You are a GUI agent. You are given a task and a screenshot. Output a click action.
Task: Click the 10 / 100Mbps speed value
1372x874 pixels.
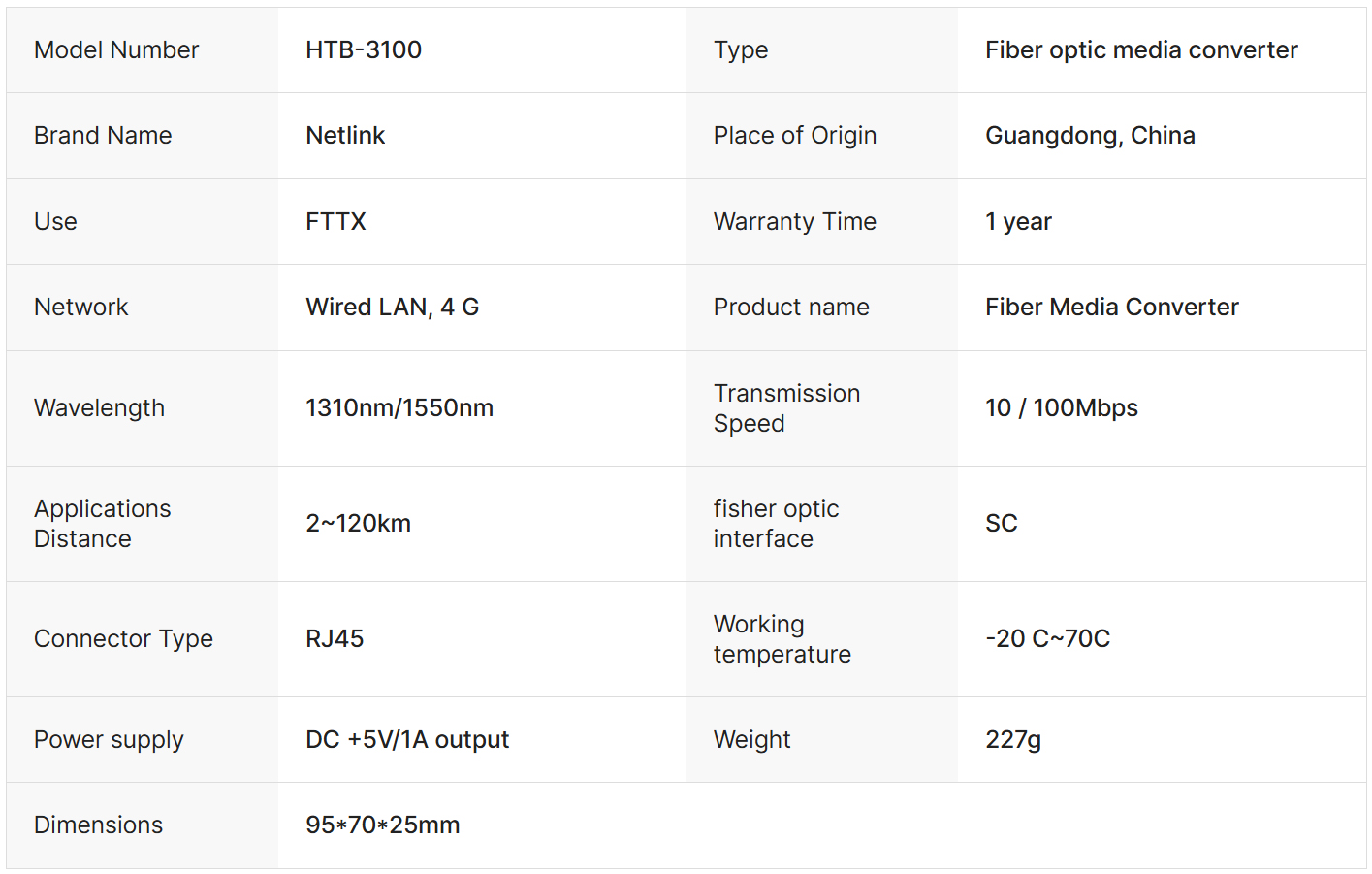tap(1061, 408)
